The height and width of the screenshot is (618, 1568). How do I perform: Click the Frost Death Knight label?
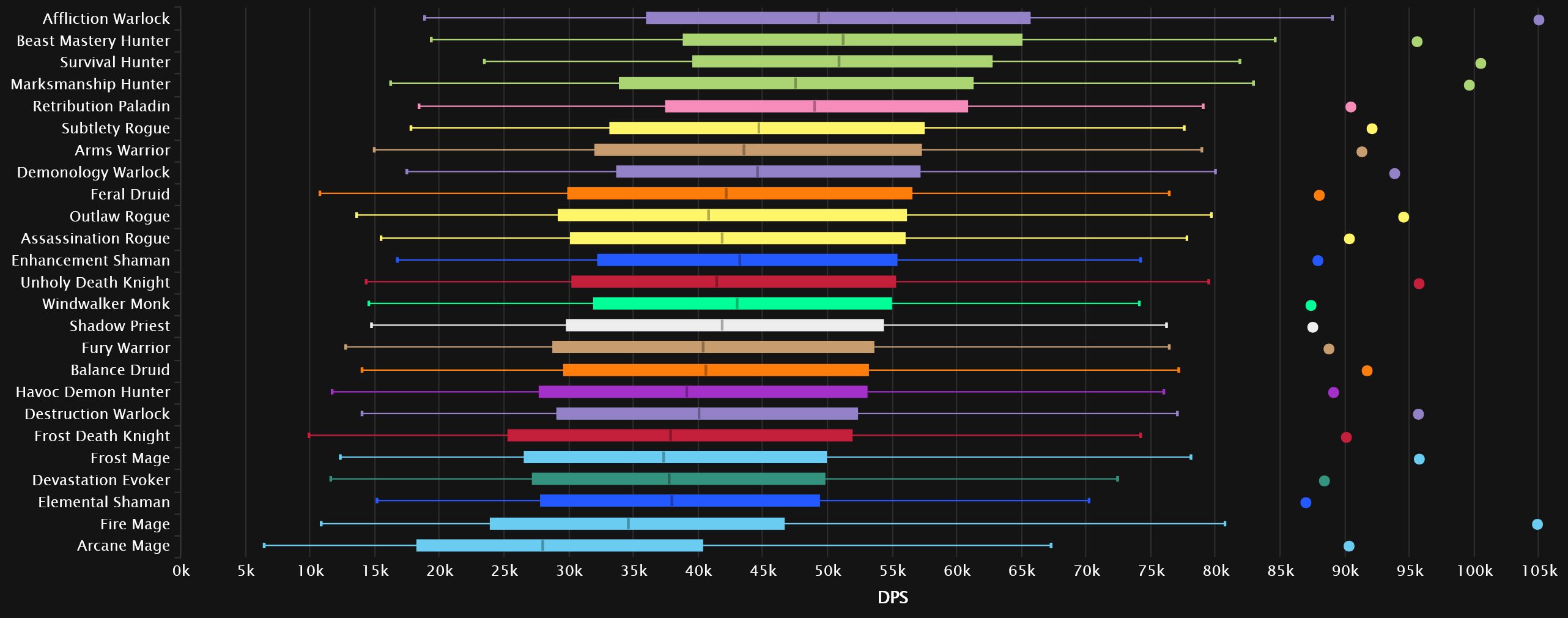tap(102, 436)
